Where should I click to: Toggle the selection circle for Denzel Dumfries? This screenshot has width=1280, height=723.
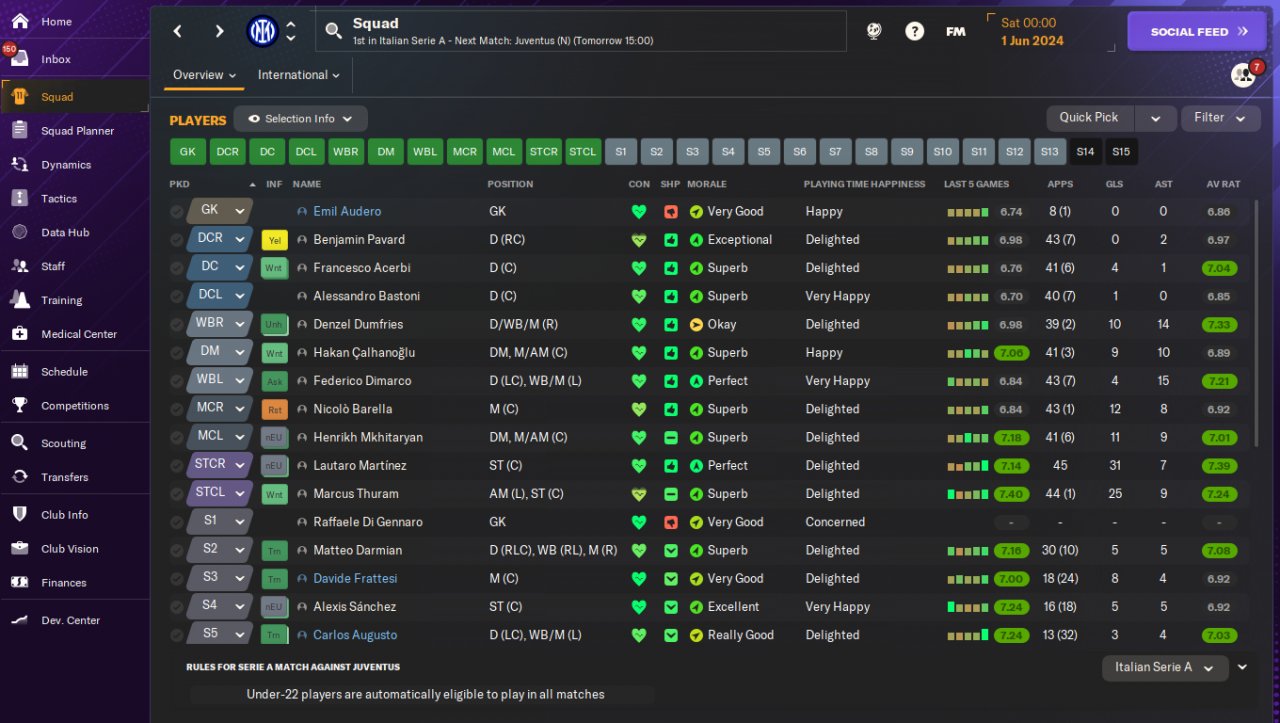[177, 324]
